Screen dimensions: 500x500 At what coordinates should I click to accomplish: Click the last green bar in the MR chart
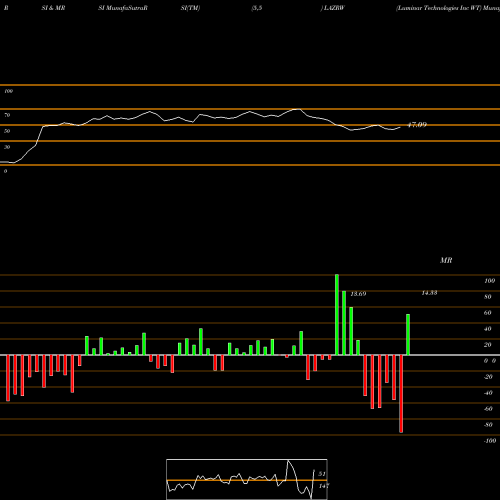(408, 334)
